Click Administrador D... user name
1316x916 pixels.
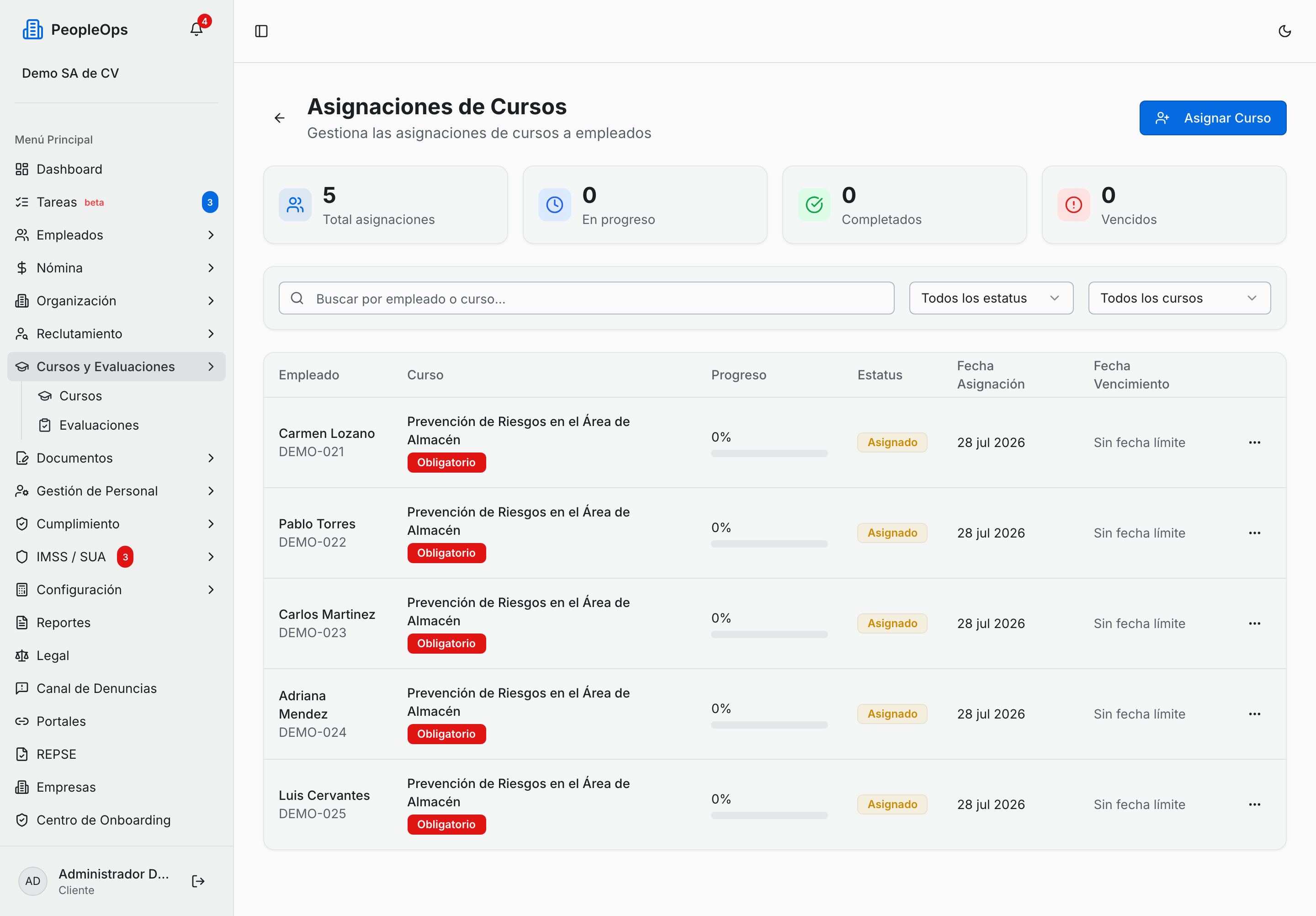click(113, 873)
